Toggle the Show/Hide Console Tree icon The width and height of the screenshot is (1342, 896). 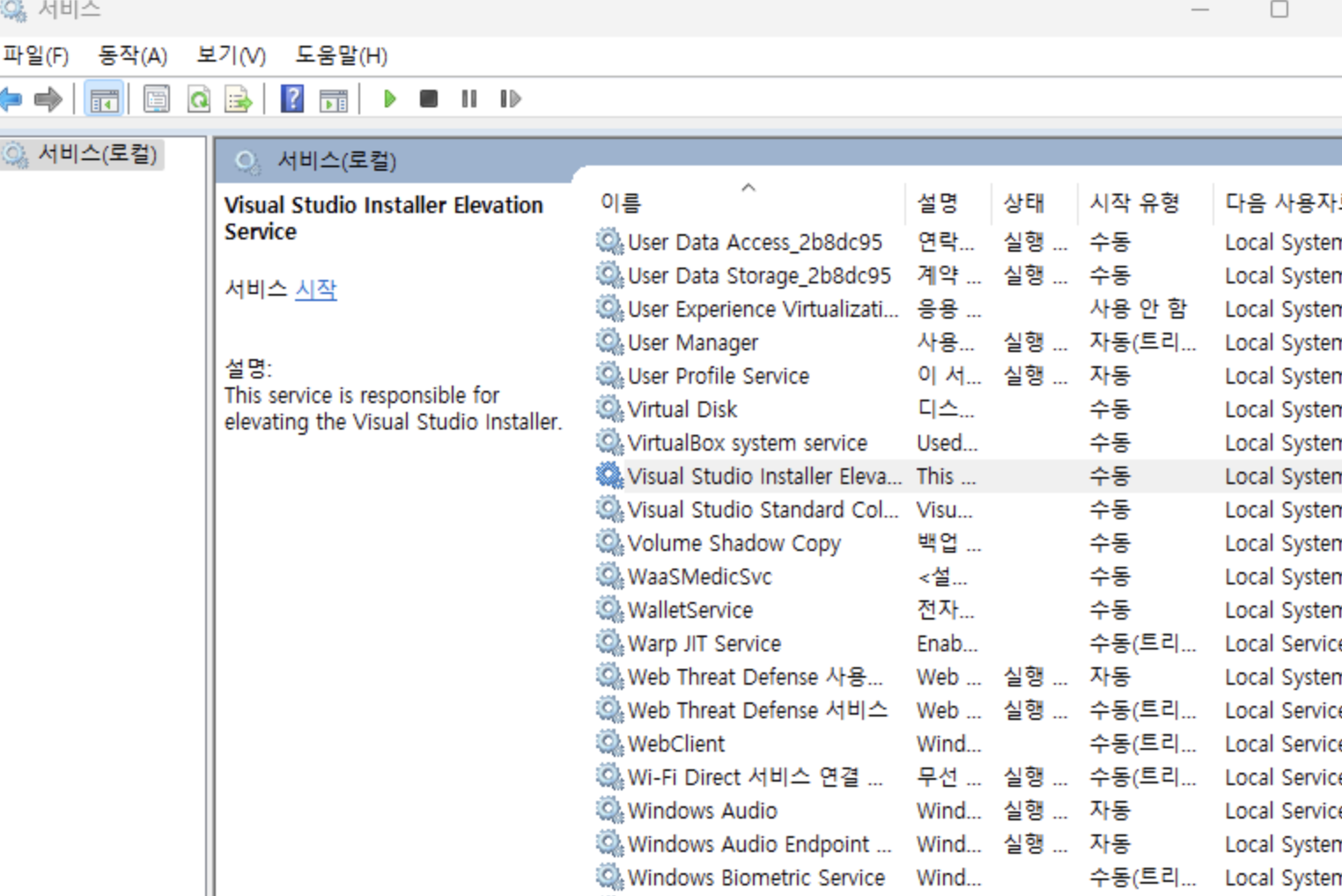point(104,99)
